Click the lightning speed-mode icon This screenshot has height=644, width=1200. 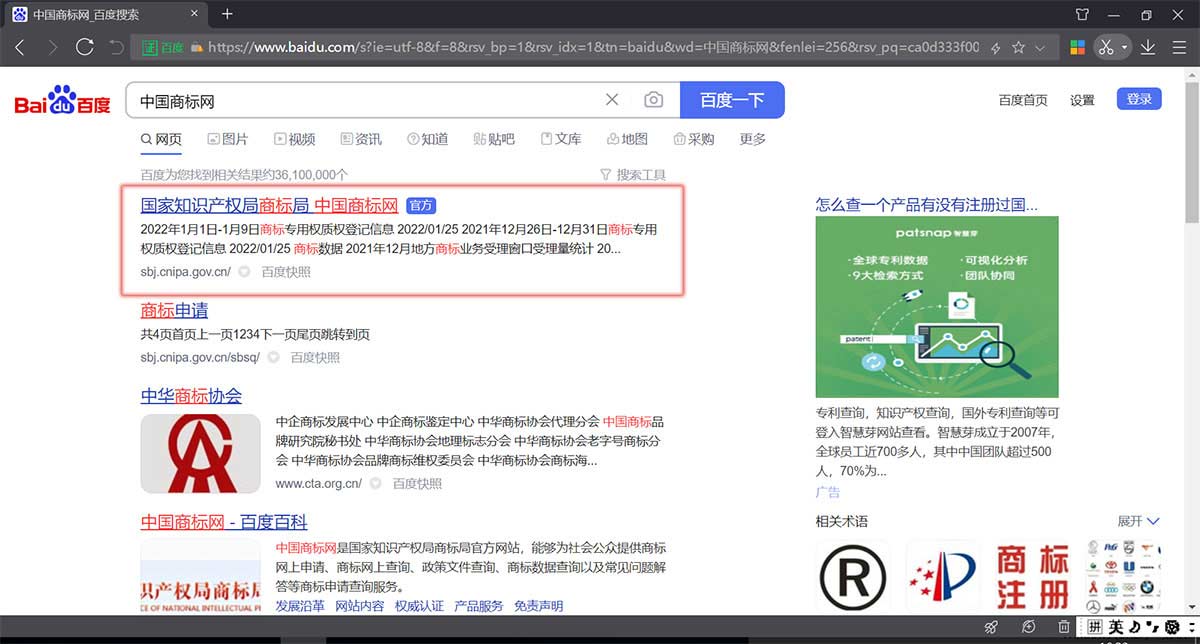995,47
